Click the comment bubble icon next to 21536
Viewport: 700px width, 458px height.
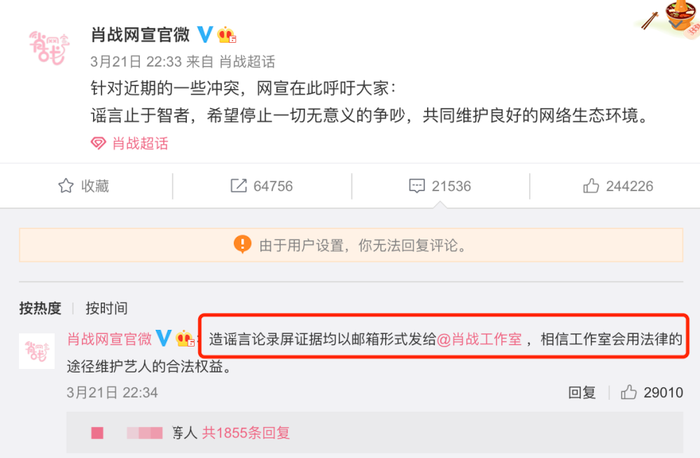(x=417, y=186)
